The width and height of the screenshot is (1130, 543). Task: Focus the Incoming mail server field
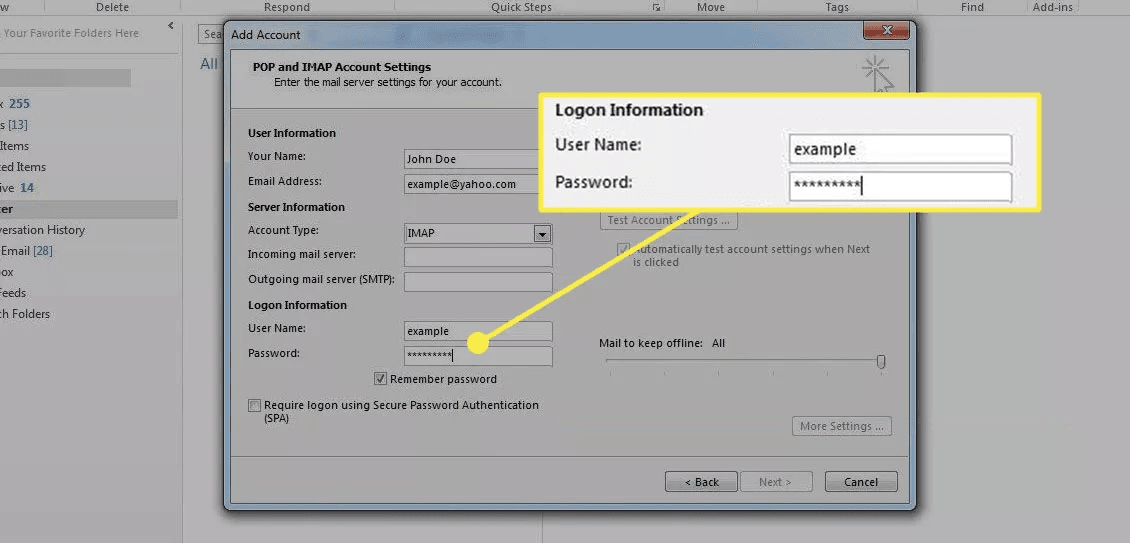click(x=478, y=257)
